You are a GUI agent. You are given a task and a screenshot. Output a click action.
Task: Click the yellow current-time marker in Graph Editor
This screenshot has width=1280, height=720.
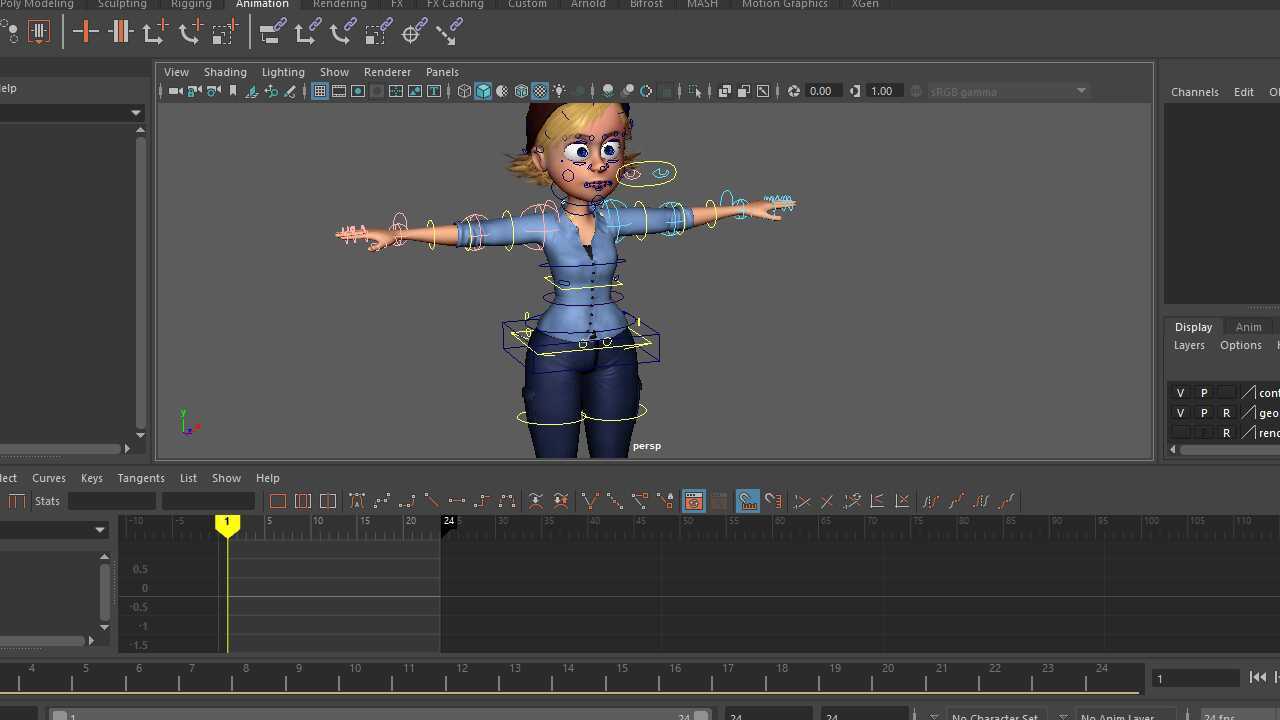click(x=227, y=524)
